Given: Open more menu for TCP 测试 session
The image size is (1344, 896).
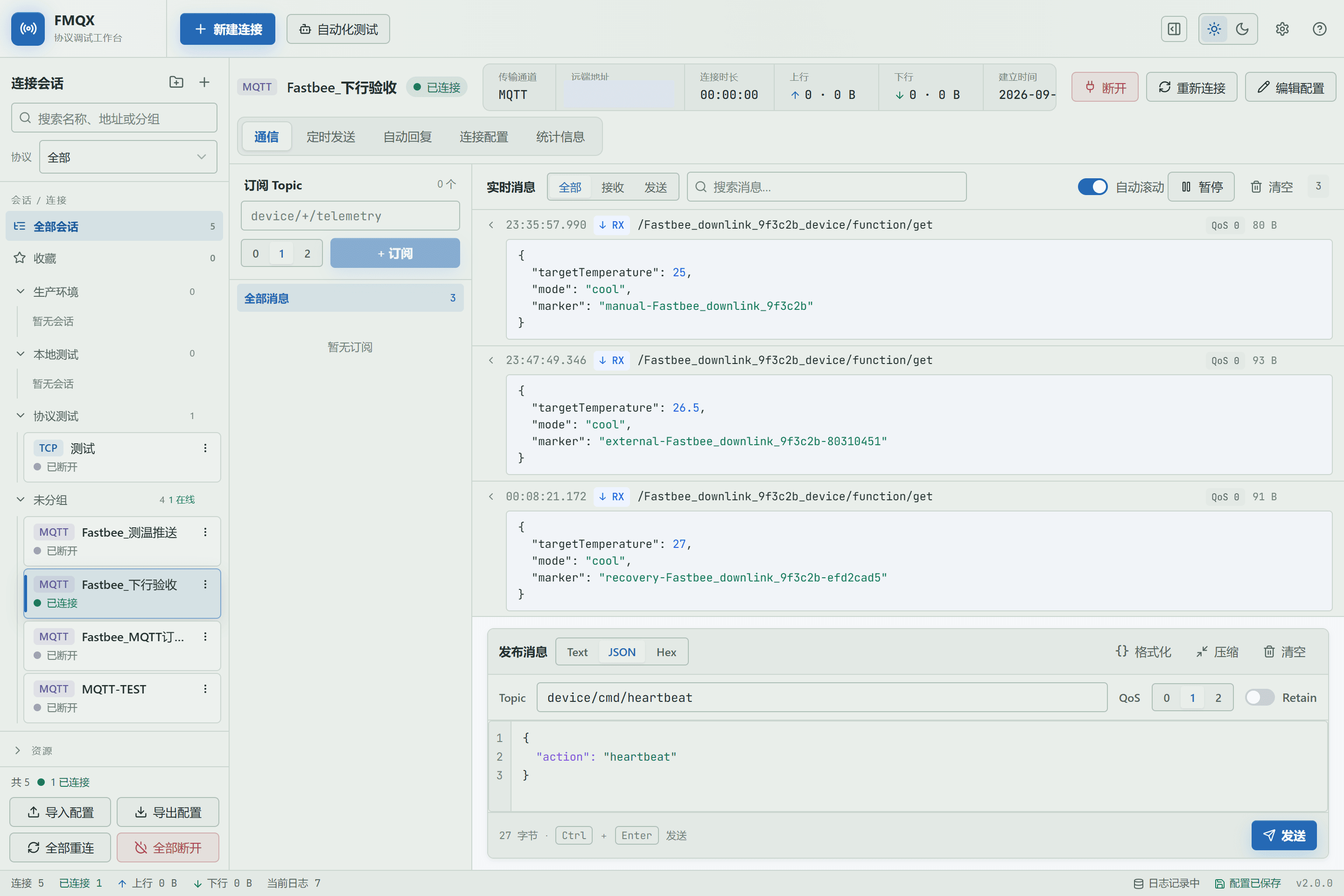Looking at the screenshot, I should click(205, 448).
